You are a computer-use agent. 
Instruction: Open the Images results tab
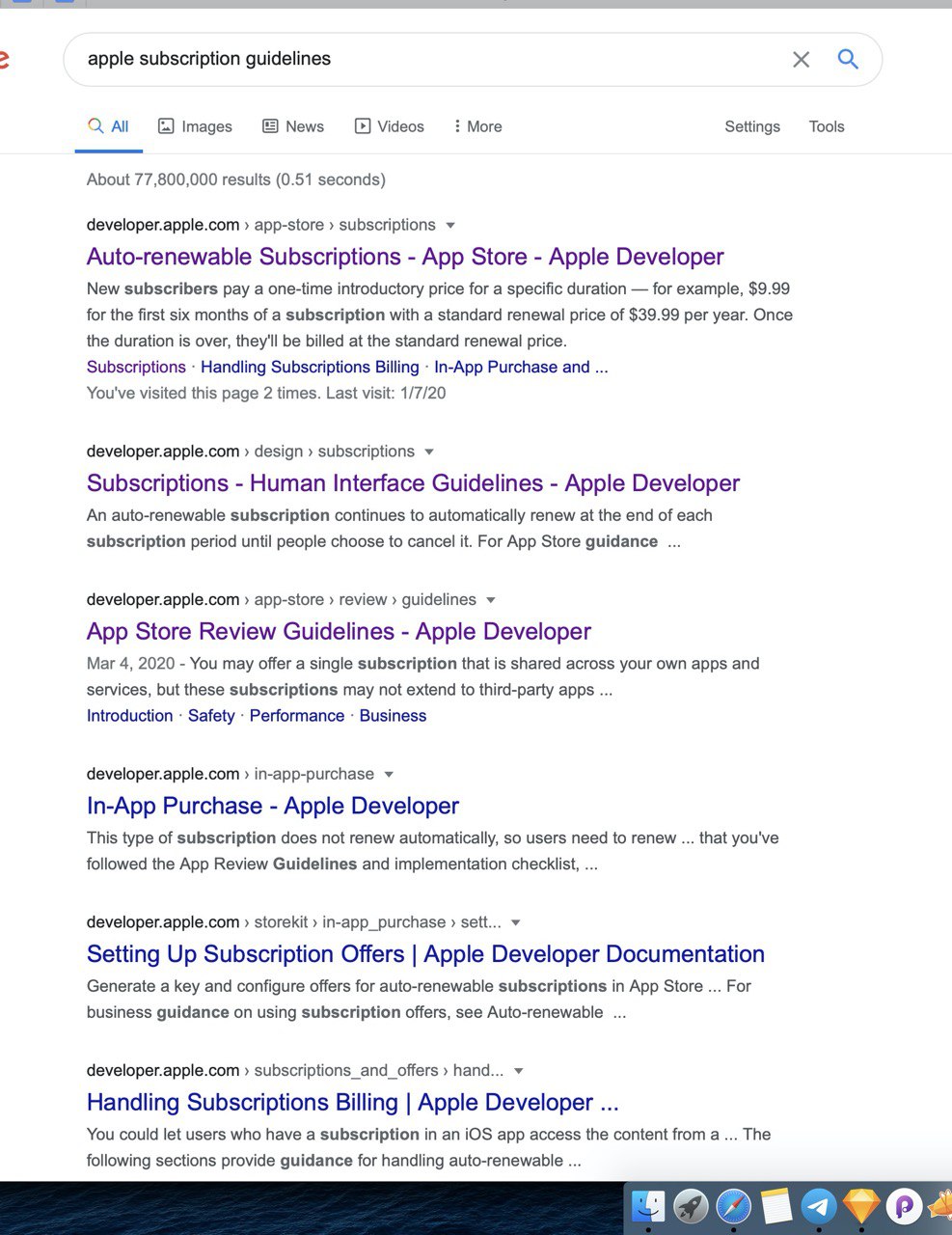(195, 126)
